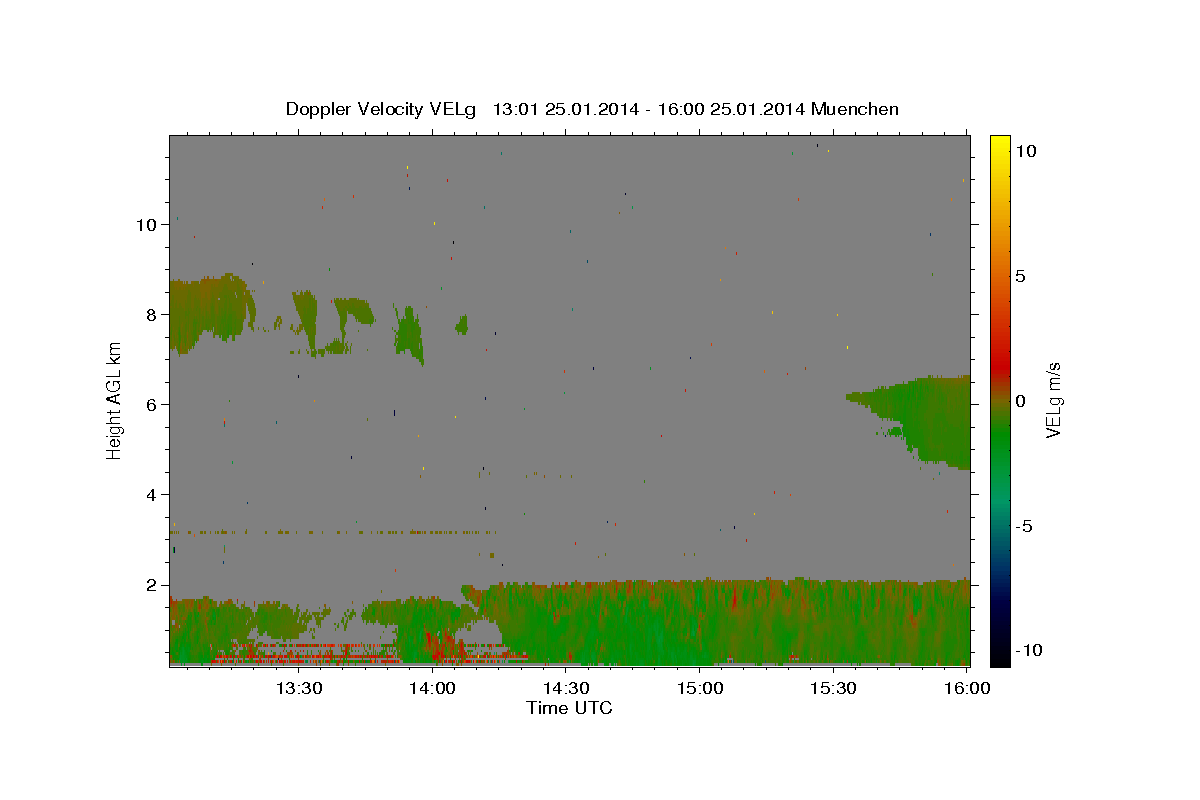The height and width of the screenshot is (800, 1200).
Task: Click the end time '16:00 25.01.2014' in title
Action: tap(731, 109)
